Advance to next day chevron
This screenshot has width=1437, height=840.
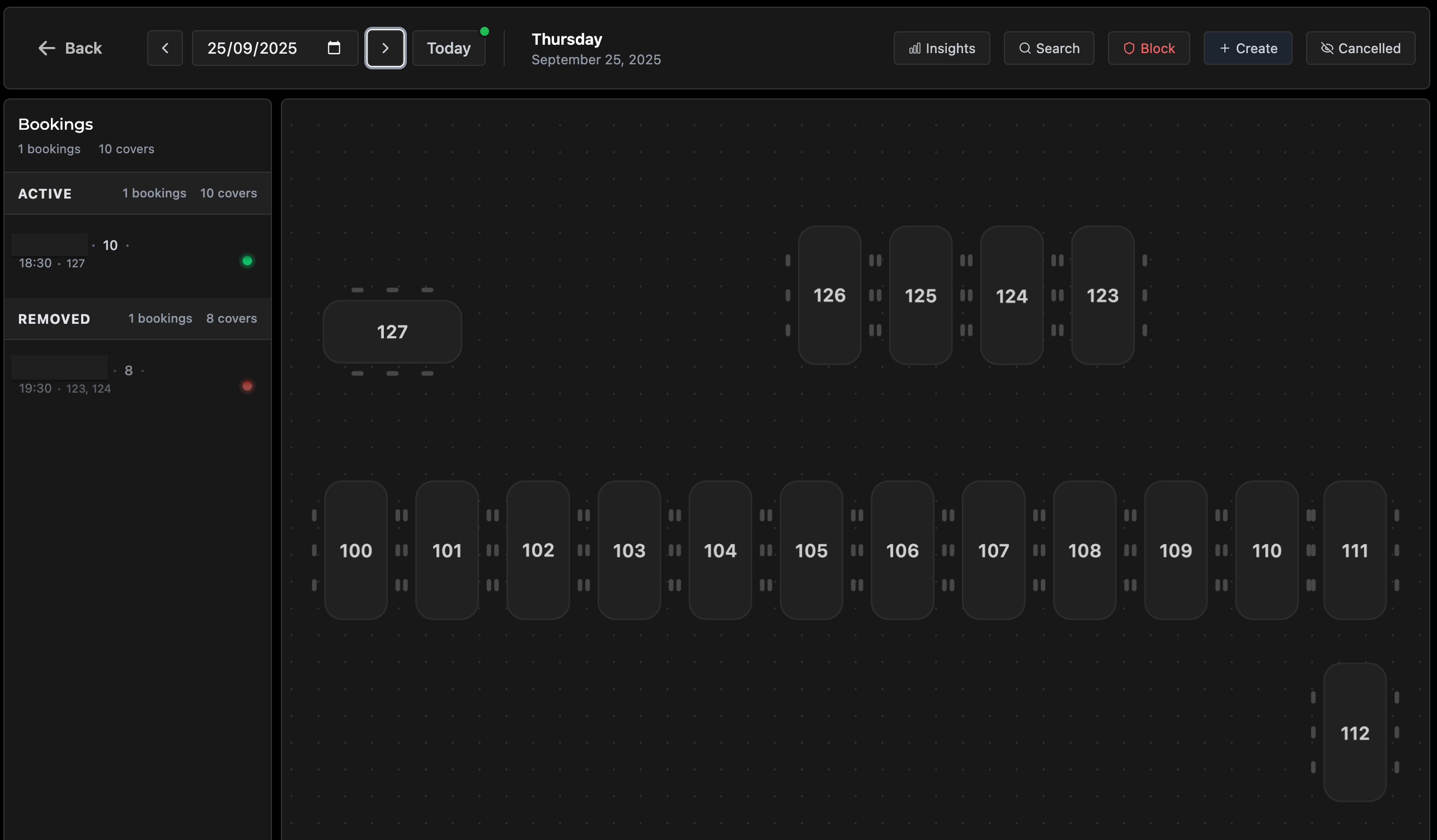[386, 49]
